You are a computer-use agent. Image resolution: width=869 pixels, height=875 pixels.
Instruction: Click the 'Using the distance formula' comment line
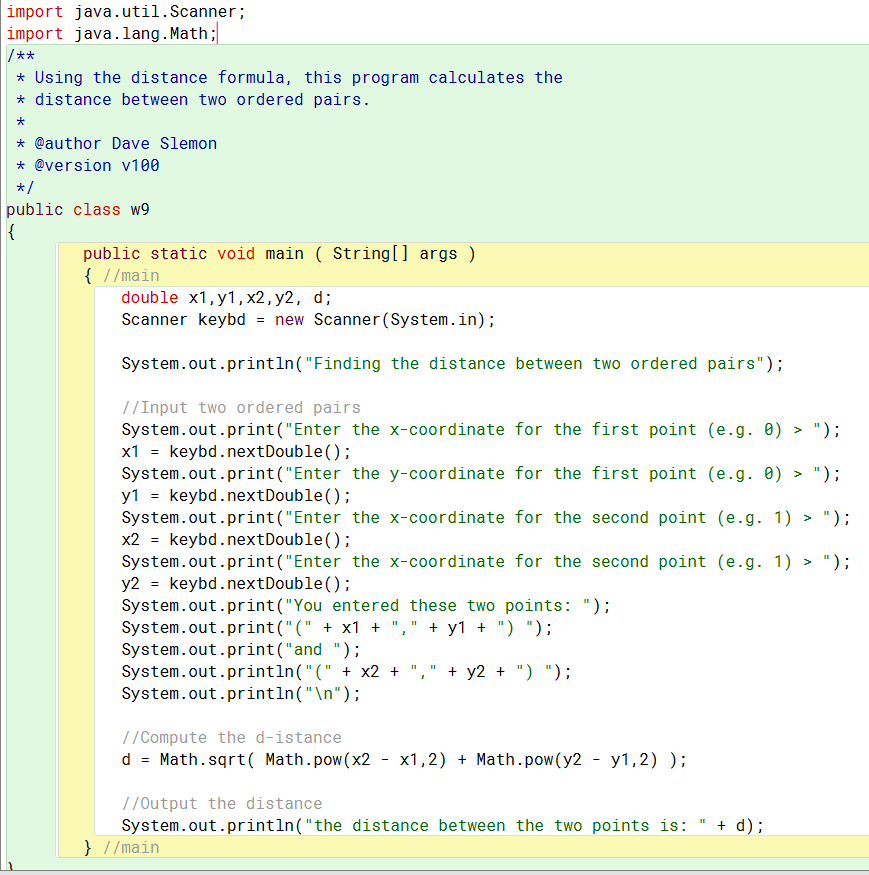tap(289, 78)
